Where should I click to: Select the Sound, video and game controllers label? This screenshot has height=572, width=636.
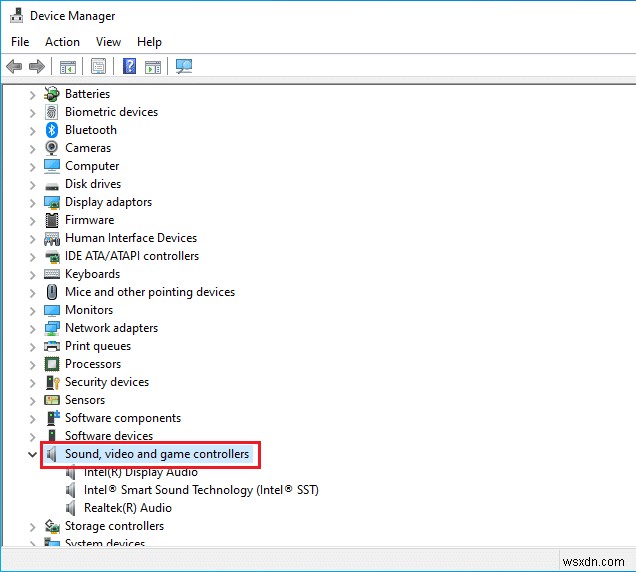(157, 454)
